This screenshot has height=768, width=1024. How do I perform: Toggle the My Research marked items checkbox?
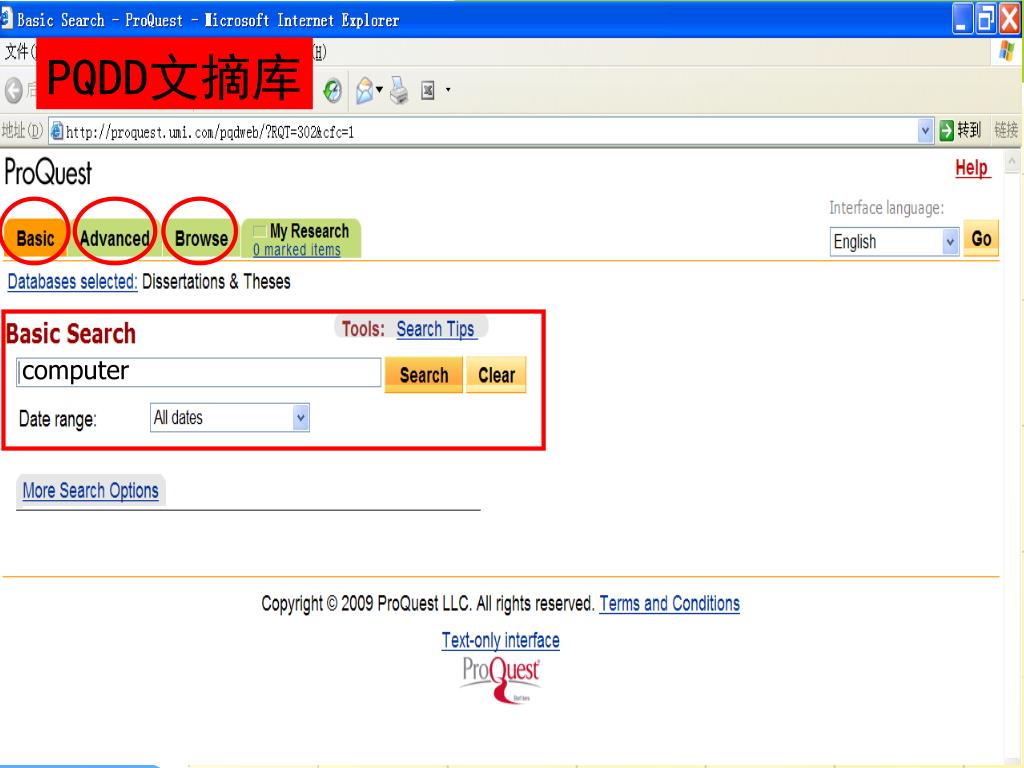[x=259, y=231]
